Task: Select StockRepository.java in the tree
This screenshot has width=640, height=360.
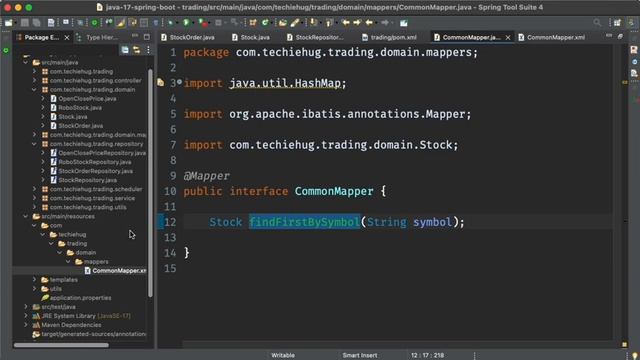Action: [x=87, y=180]
